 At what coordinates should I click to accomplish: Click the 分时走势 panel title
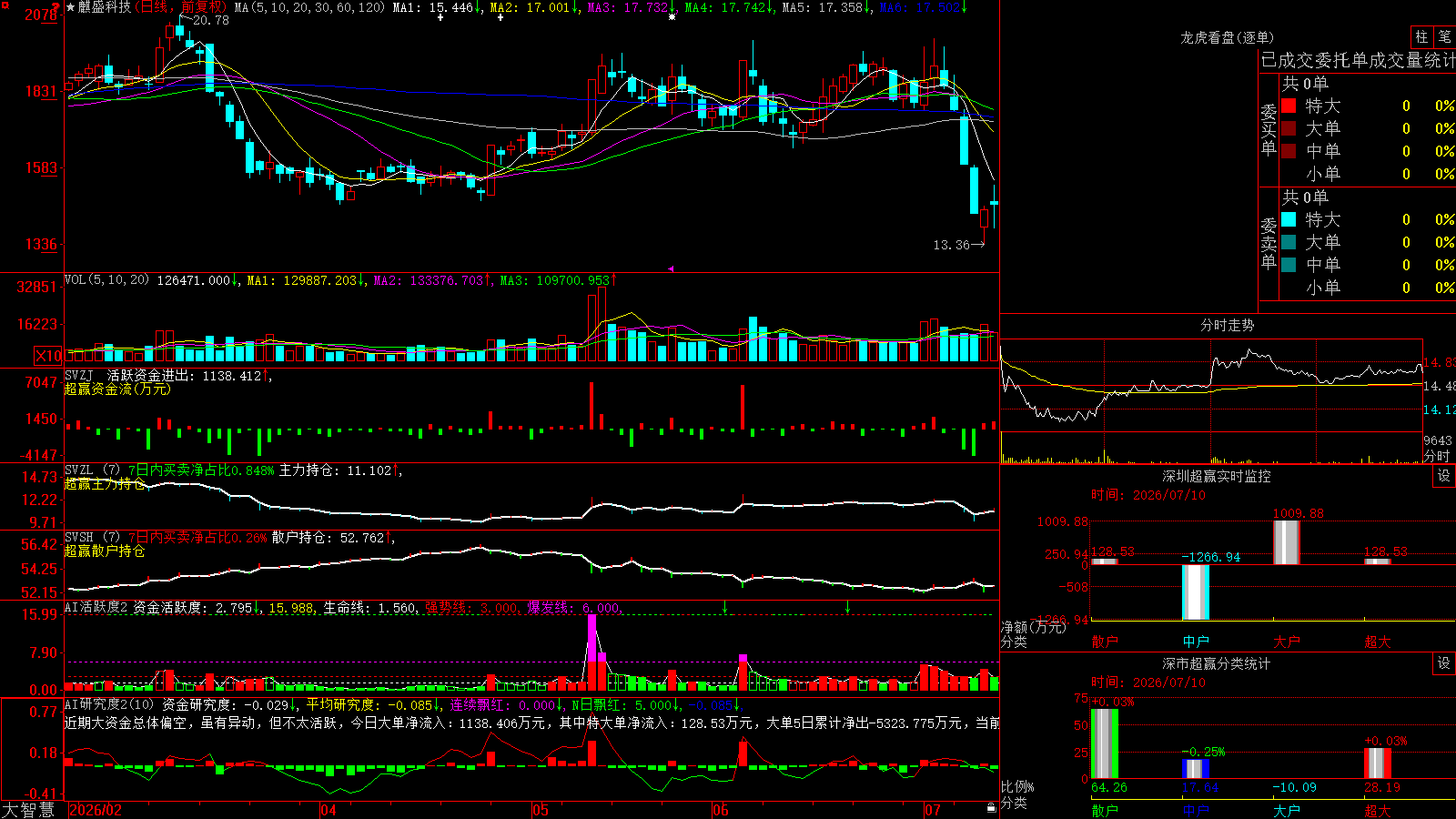click(x=1228, y=325)
